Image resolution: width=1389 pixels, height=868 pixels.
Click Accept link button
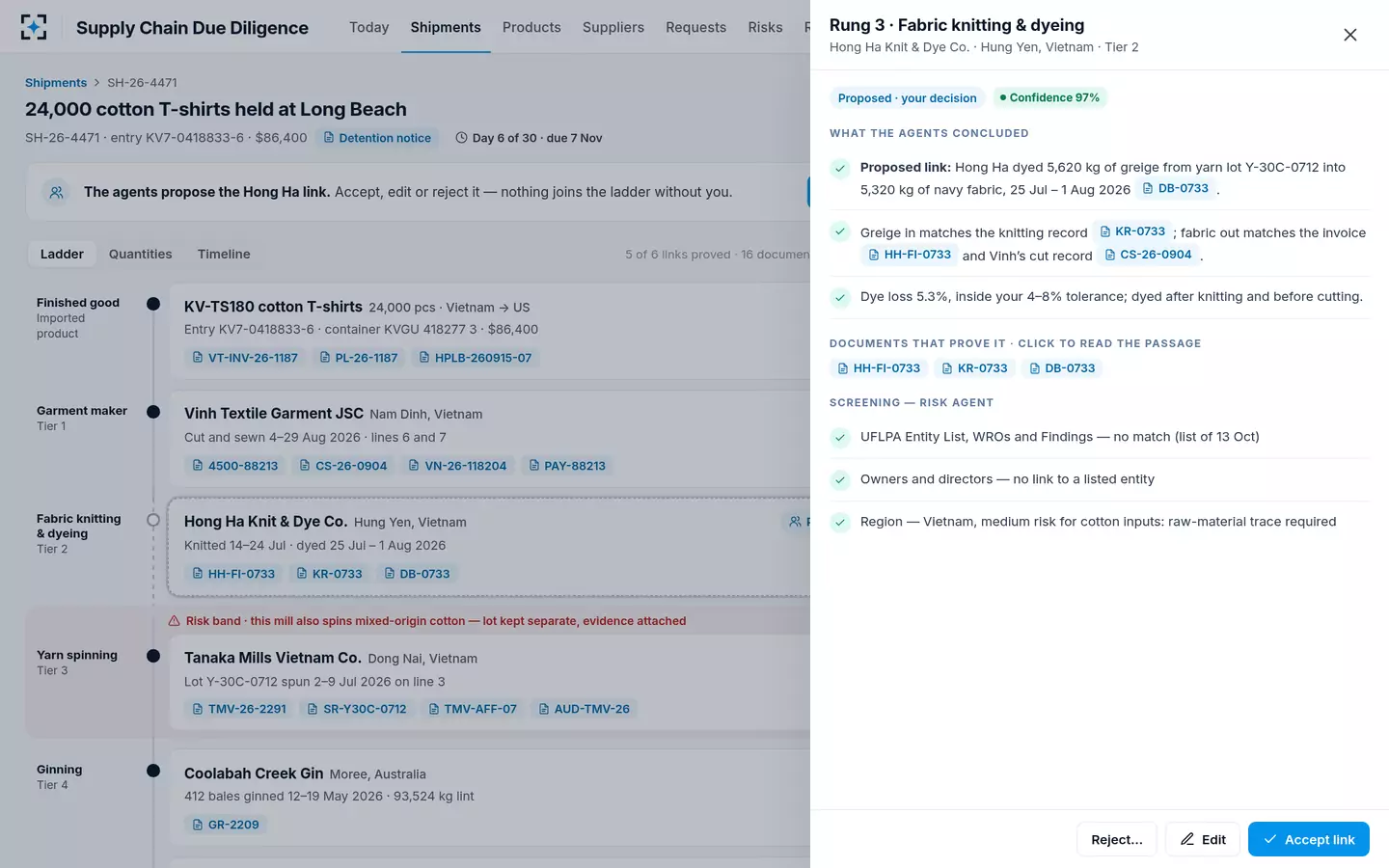click(1308, 839)
